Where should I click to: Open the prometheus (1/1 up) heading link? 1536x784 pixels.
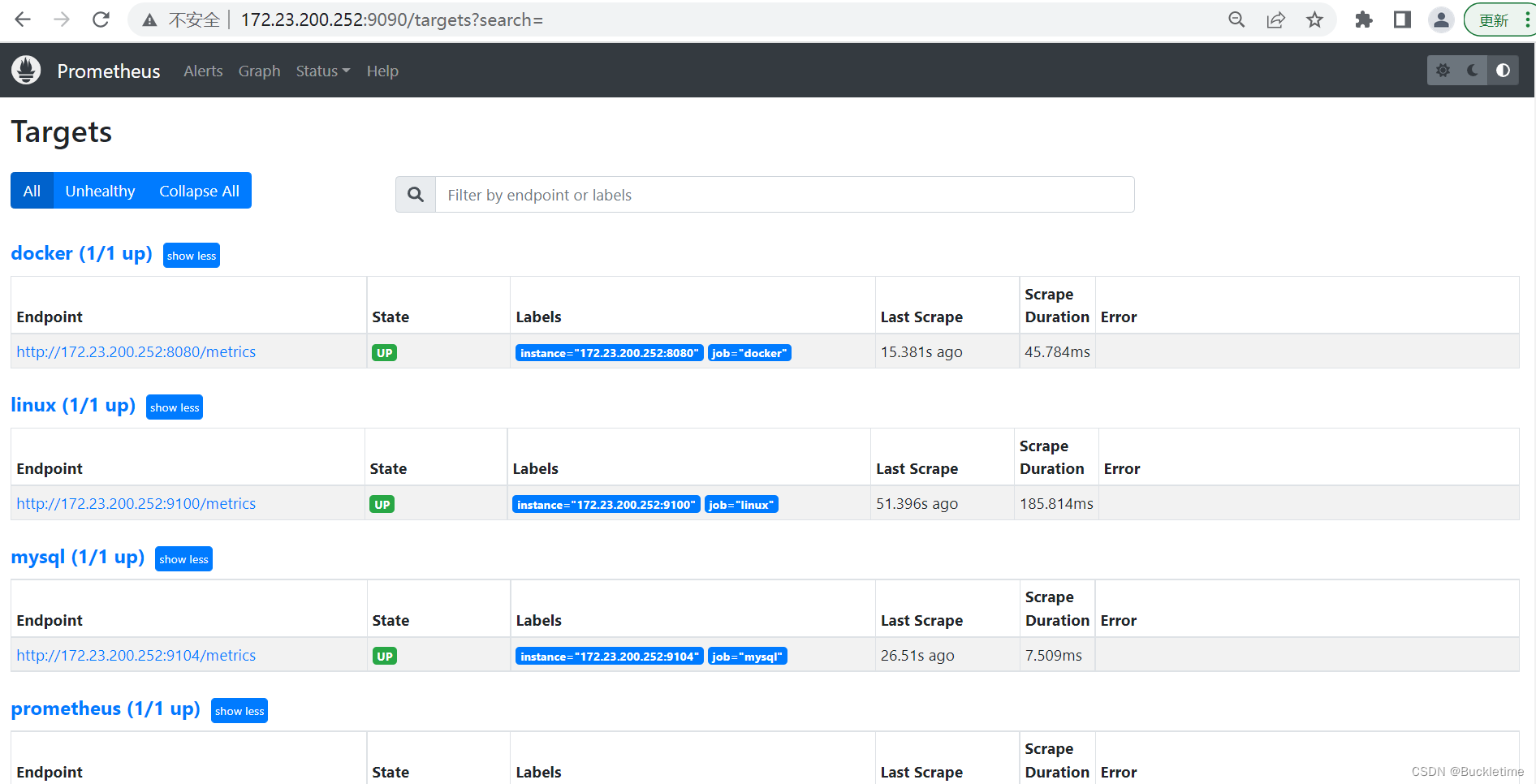click(106, 709)
